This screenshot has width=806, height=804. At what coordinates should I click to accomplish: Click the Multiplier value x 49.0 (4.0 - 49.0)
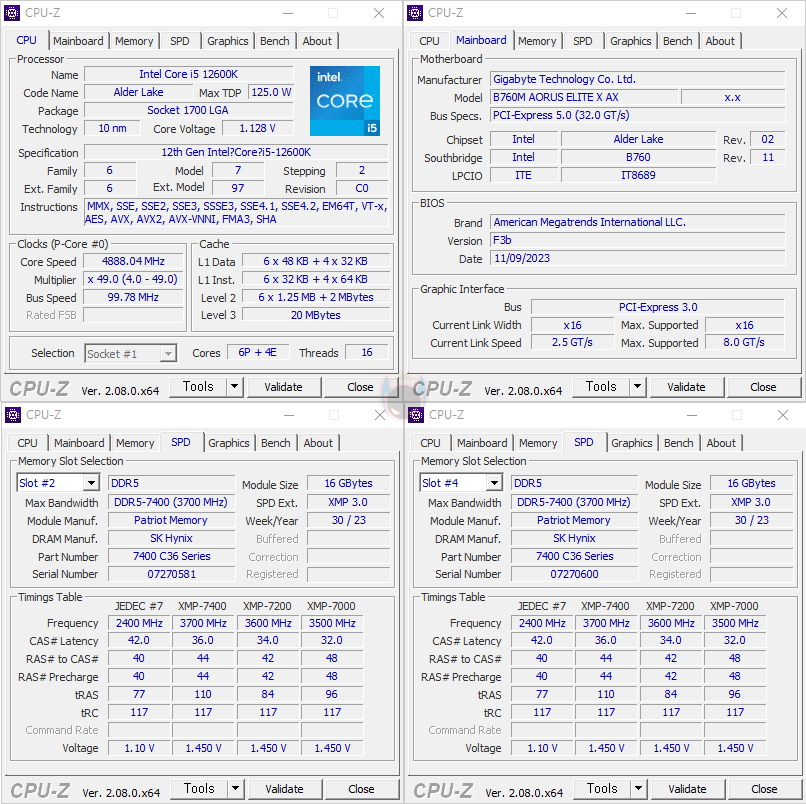133,279
